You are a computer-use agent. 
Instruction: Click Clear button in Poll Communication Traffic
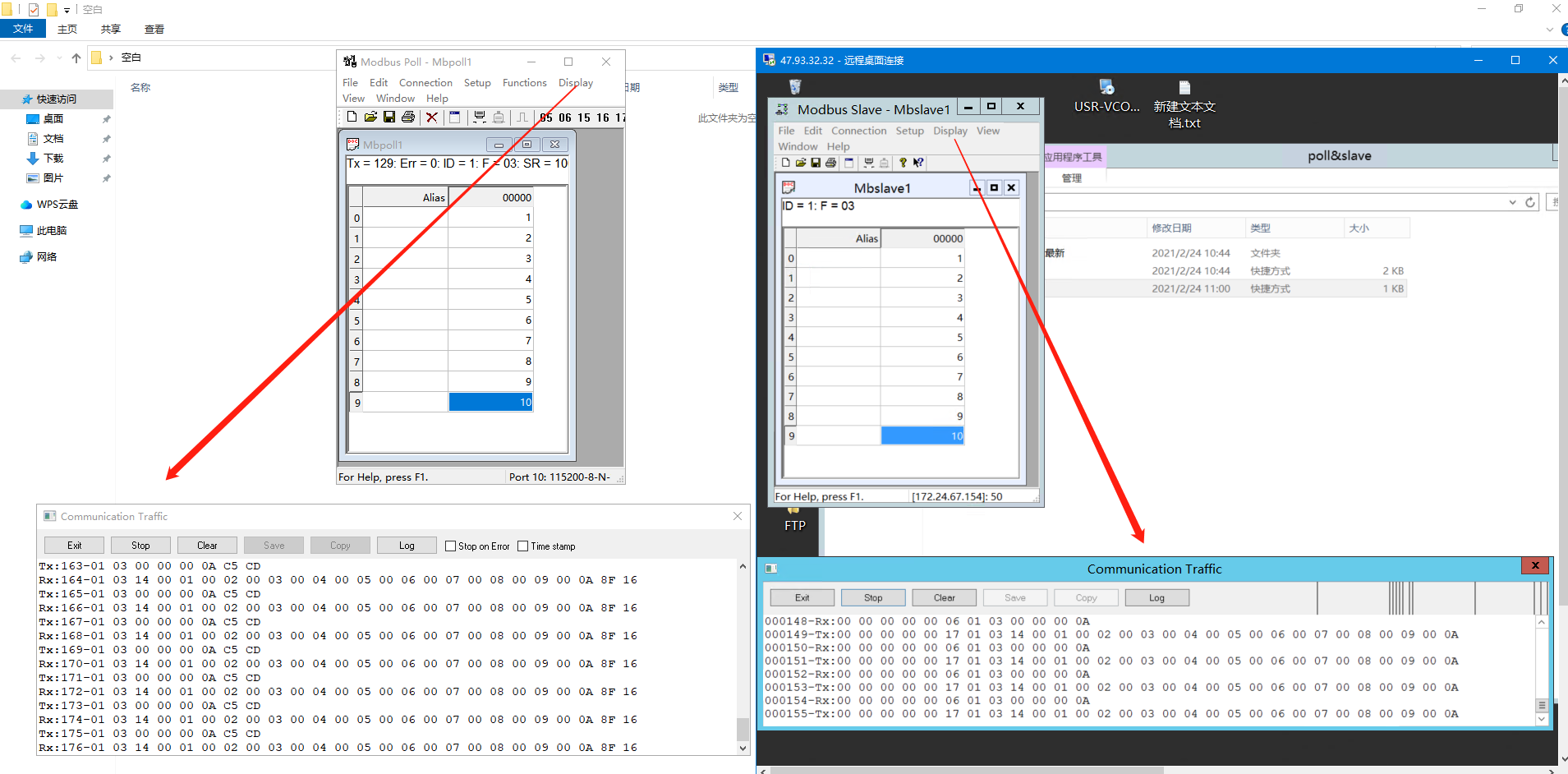point(207,546)
